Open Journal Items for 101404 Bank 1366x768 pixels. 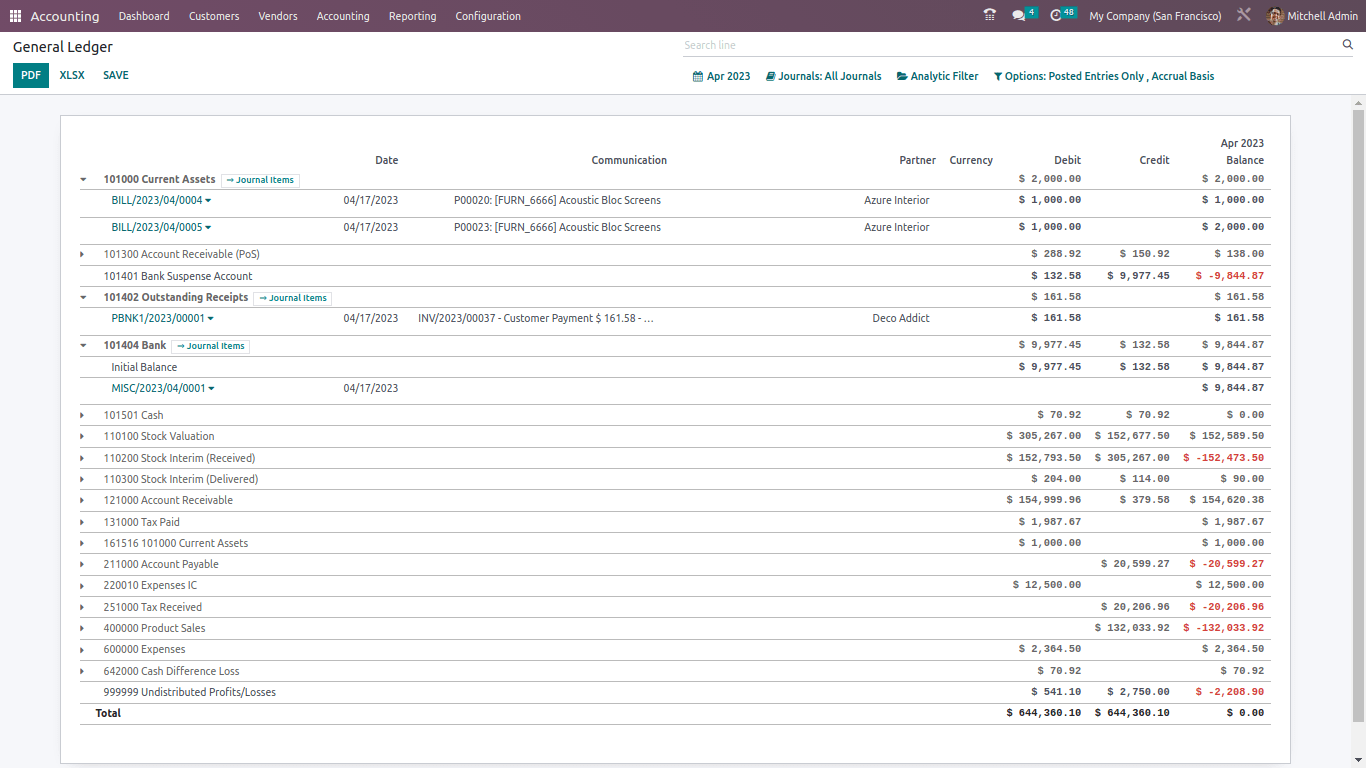point(210,345)
